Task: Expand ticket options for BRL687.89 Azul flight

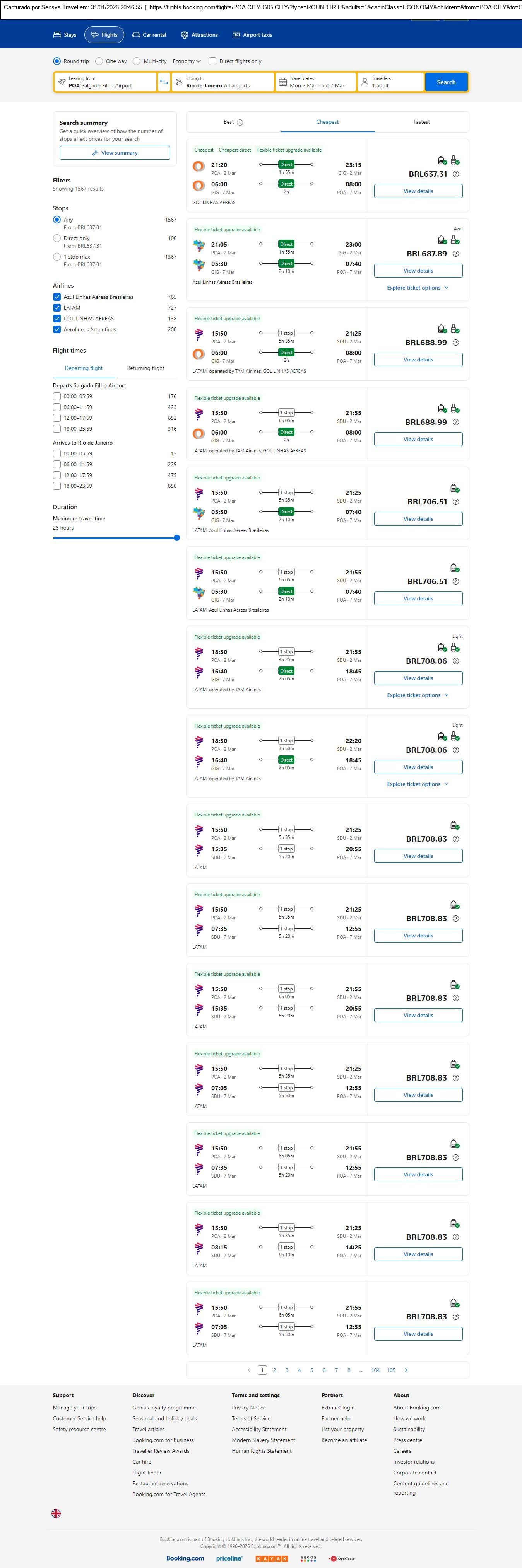Action: coord(418,288)
